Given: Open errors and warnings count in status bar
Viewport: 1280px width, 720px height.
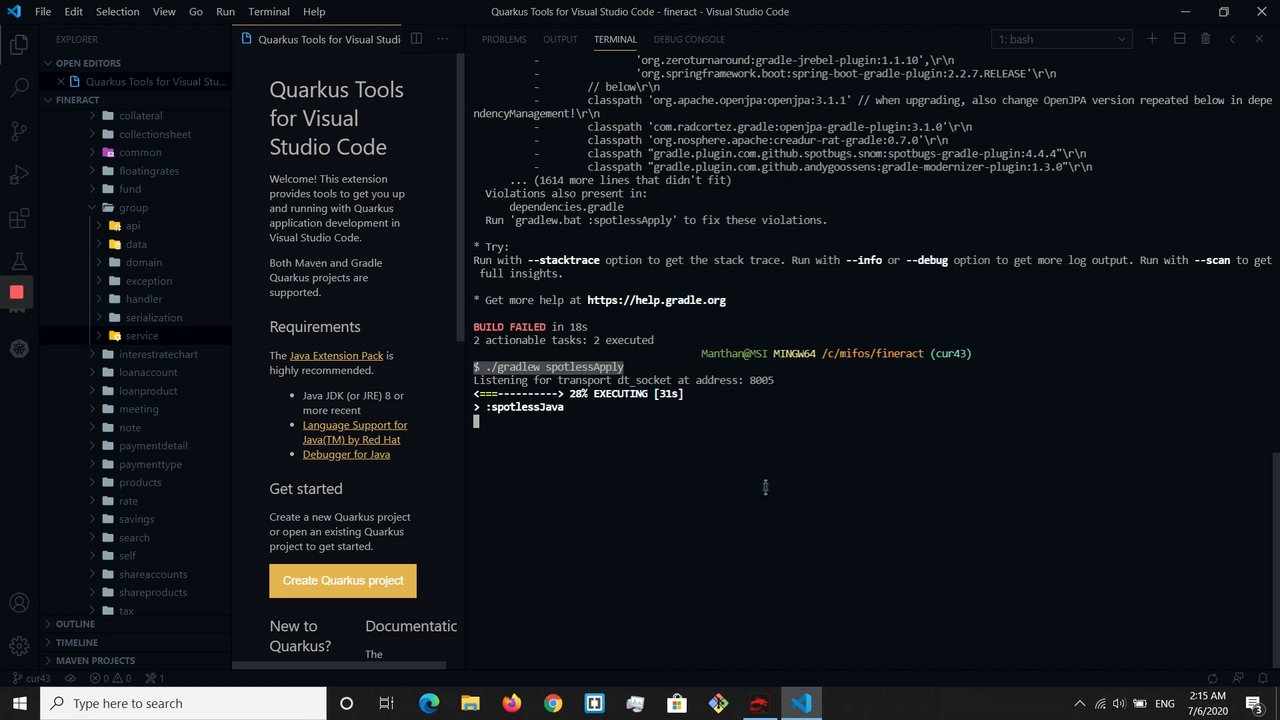Looking at the screenshot, I should tap(110, 678).
